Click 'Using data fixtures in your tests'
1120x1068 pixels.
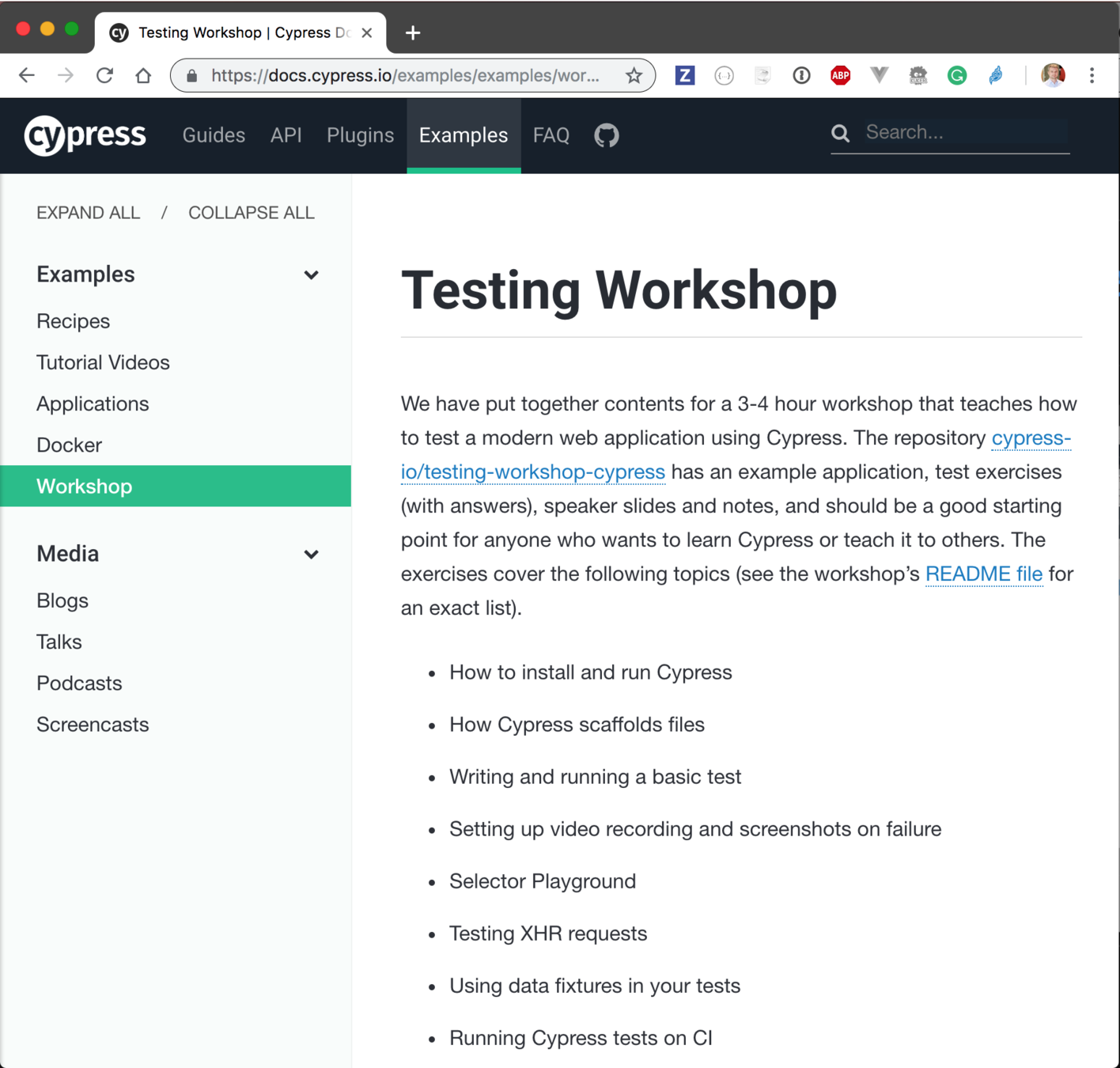[x=595, y=986]
